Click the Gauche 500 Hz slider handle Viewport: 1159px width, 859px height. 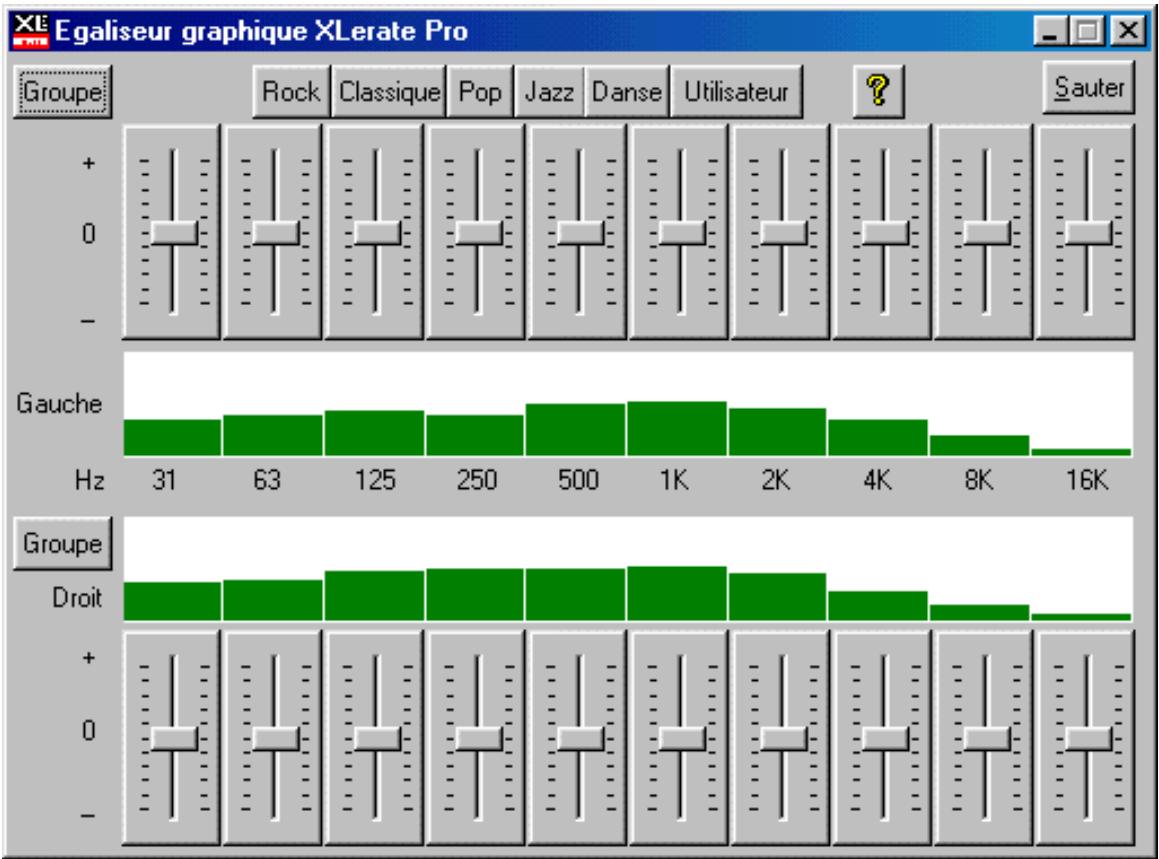pyautogui.click(x=580, y=233)
